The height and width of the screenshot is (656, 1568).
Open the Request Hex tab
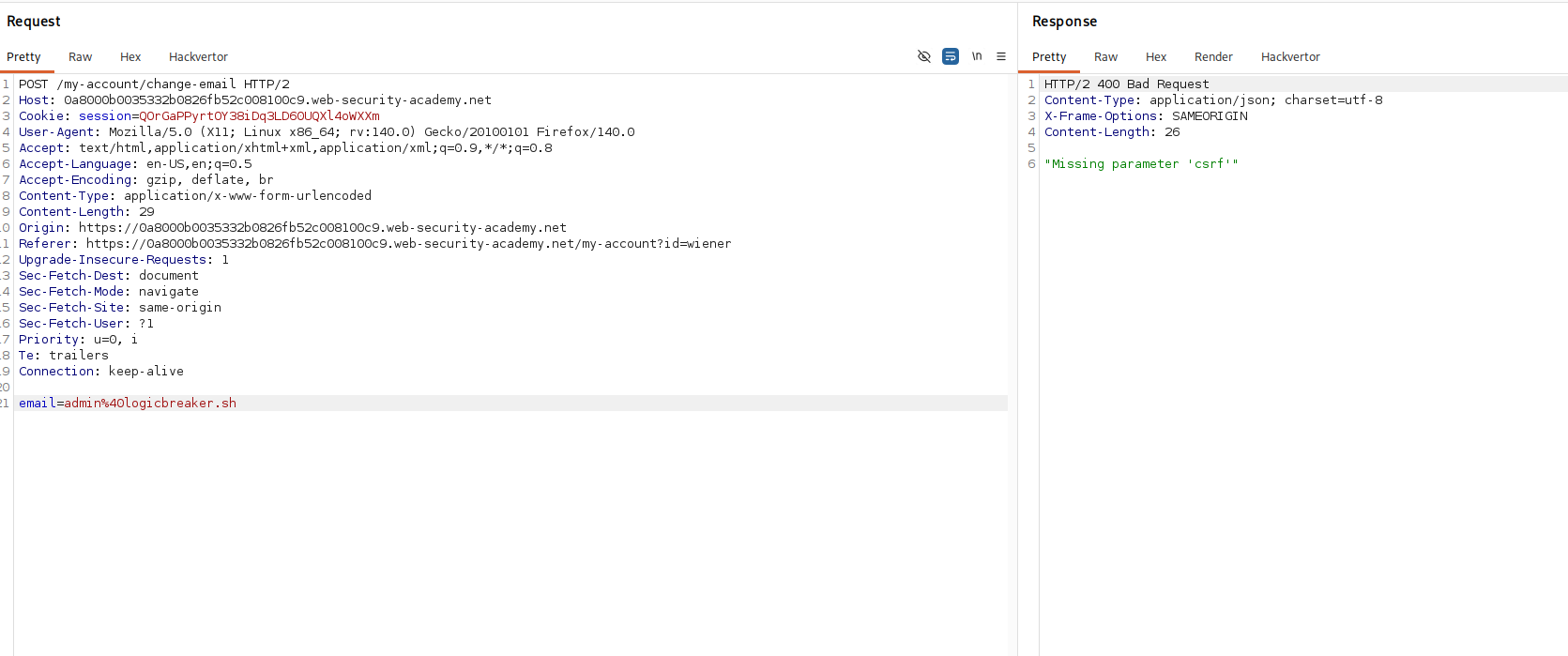[x=130, y=57]
